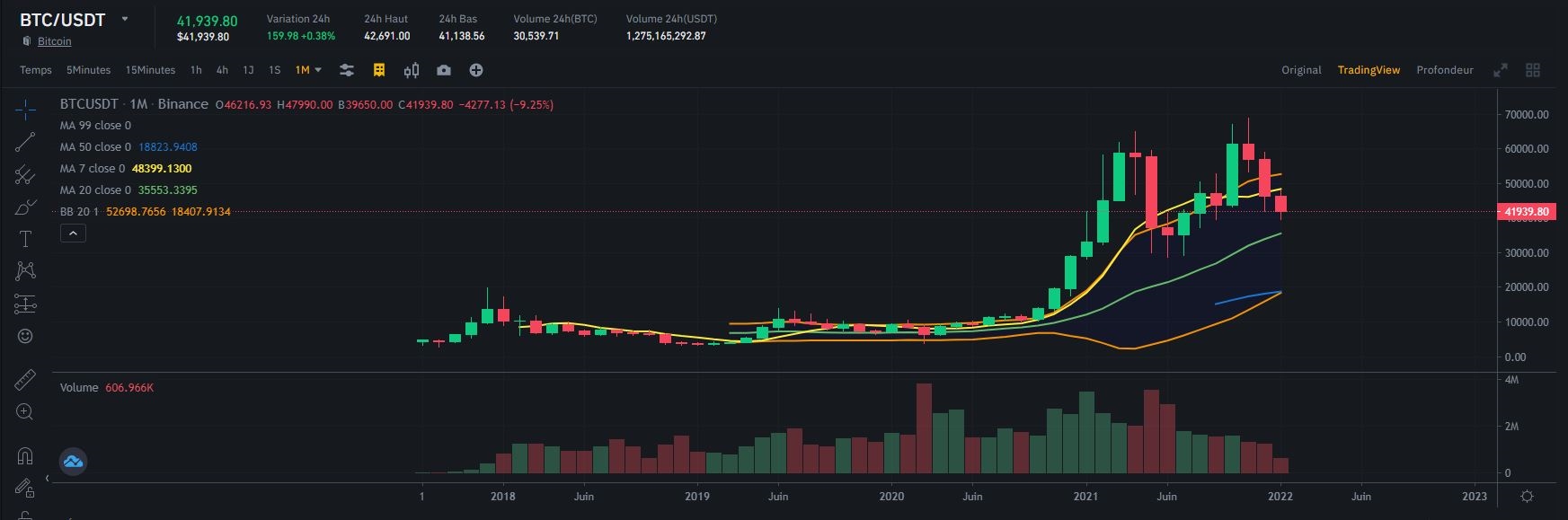
Task: Click the MA 7 close 0 indicator label
Action: [x=92, y=169]
